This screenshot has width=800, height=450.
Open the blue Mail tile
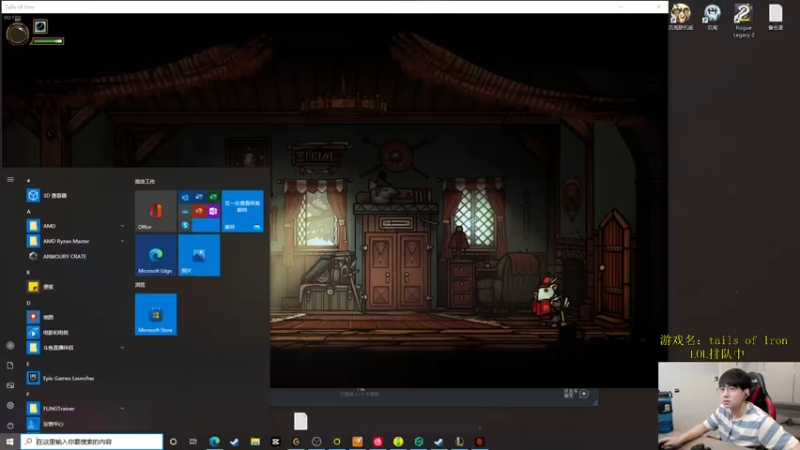pos(242,211)
